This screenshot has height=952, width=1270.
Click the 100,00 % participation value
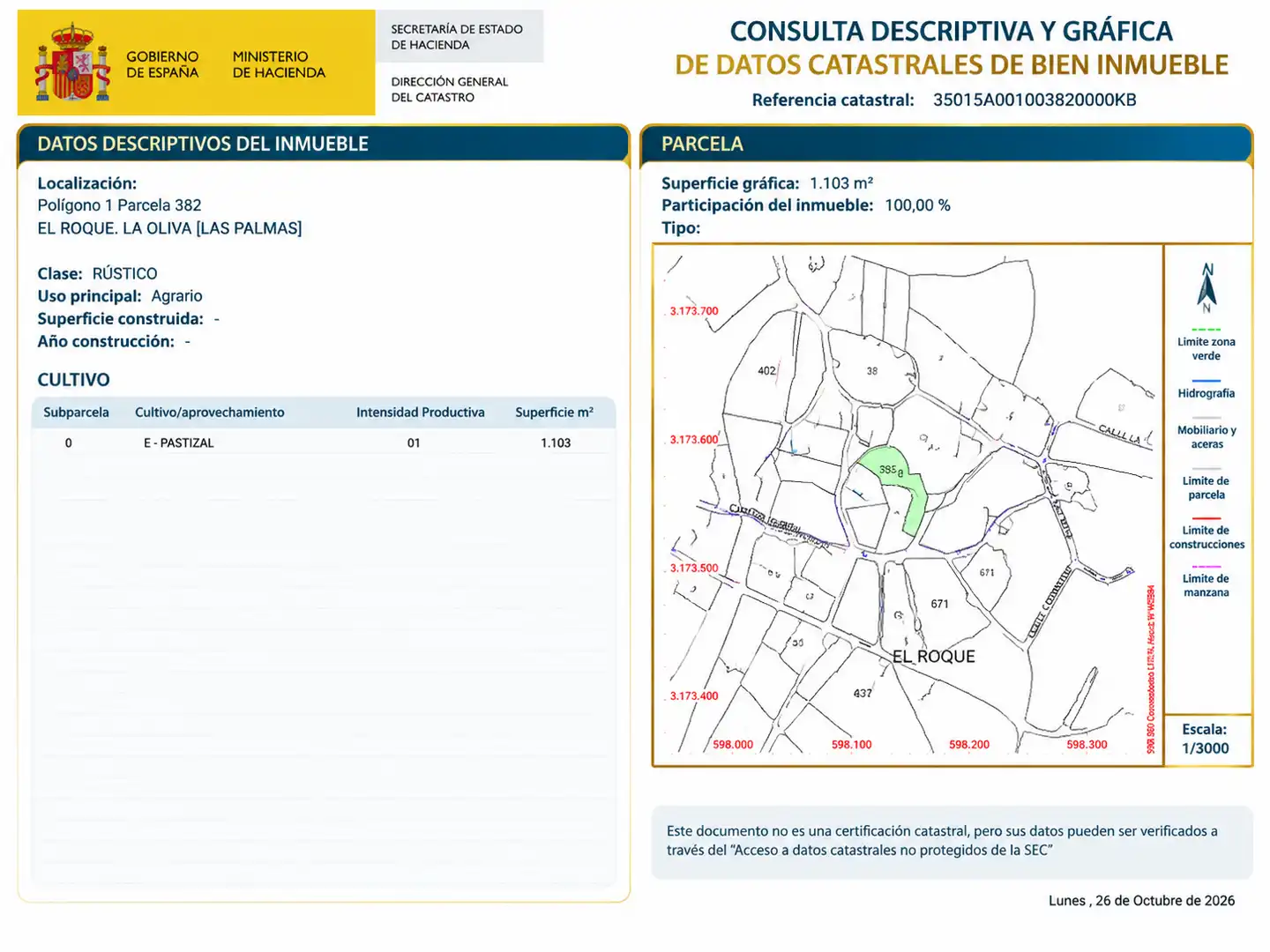tap(917, 205)
